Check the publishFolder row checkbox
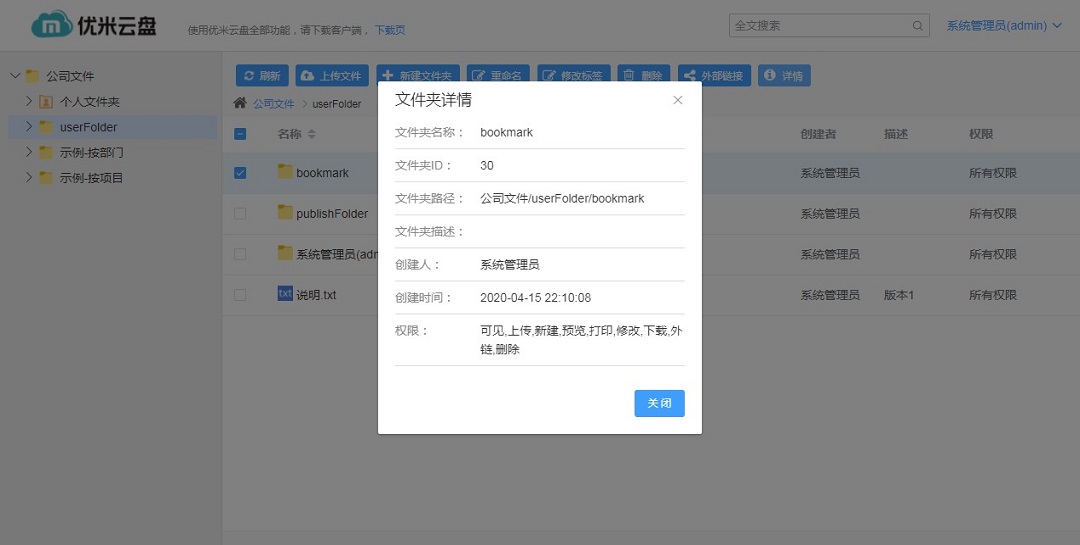The height and width of the screenshot is (545, 1080). click(x=240, y=214)
